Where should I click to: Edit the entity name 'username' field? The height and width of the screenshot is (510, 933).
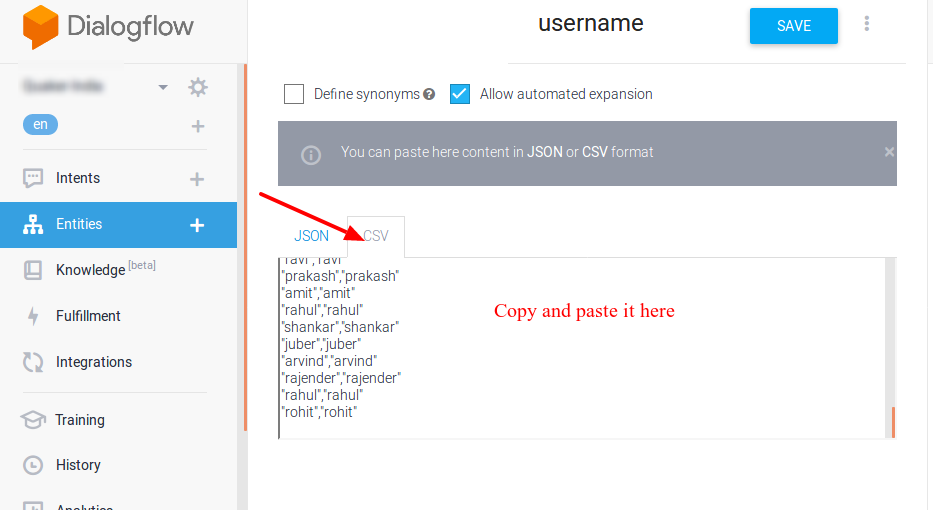[591, 24]
